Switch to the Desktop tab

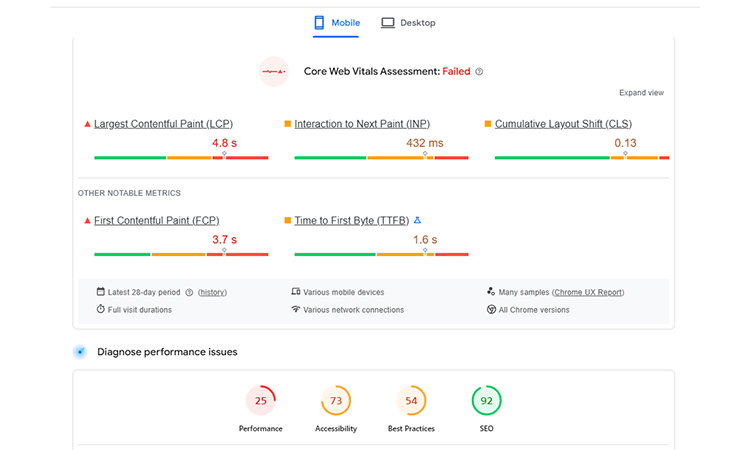408,22
